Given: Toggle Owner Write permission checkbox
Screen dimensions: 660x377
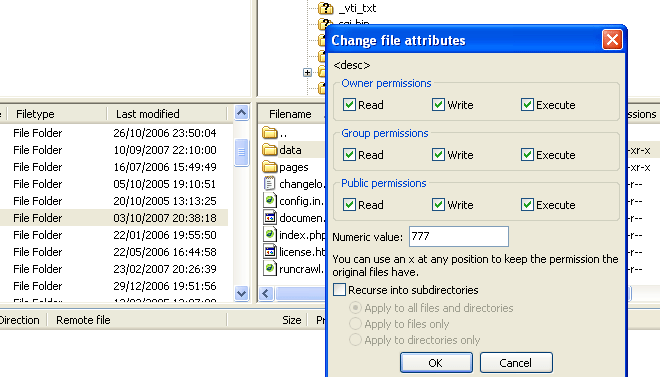Looking at the screenshot, I should (x=438, y=104).
